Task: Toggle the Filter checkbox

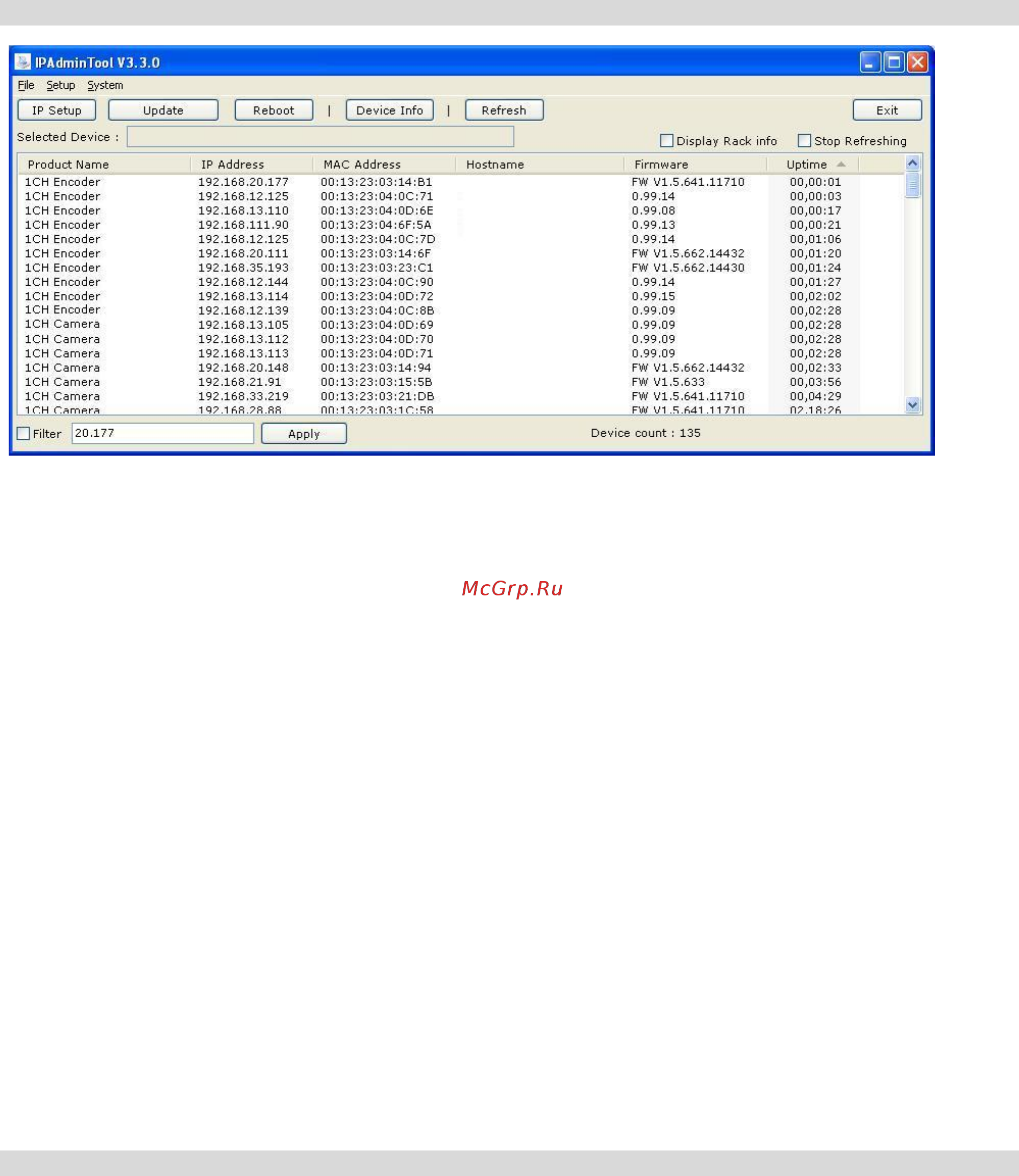Action: coord(23,433)
